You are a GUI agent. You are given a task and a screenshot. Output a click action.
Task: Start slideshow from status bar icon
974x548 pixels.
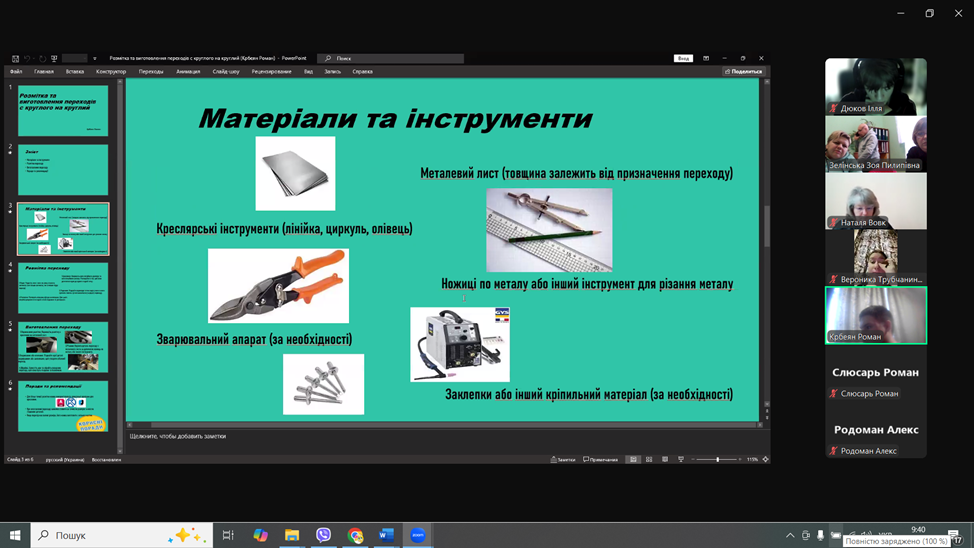pyautogui.click(x=681, y=459)
